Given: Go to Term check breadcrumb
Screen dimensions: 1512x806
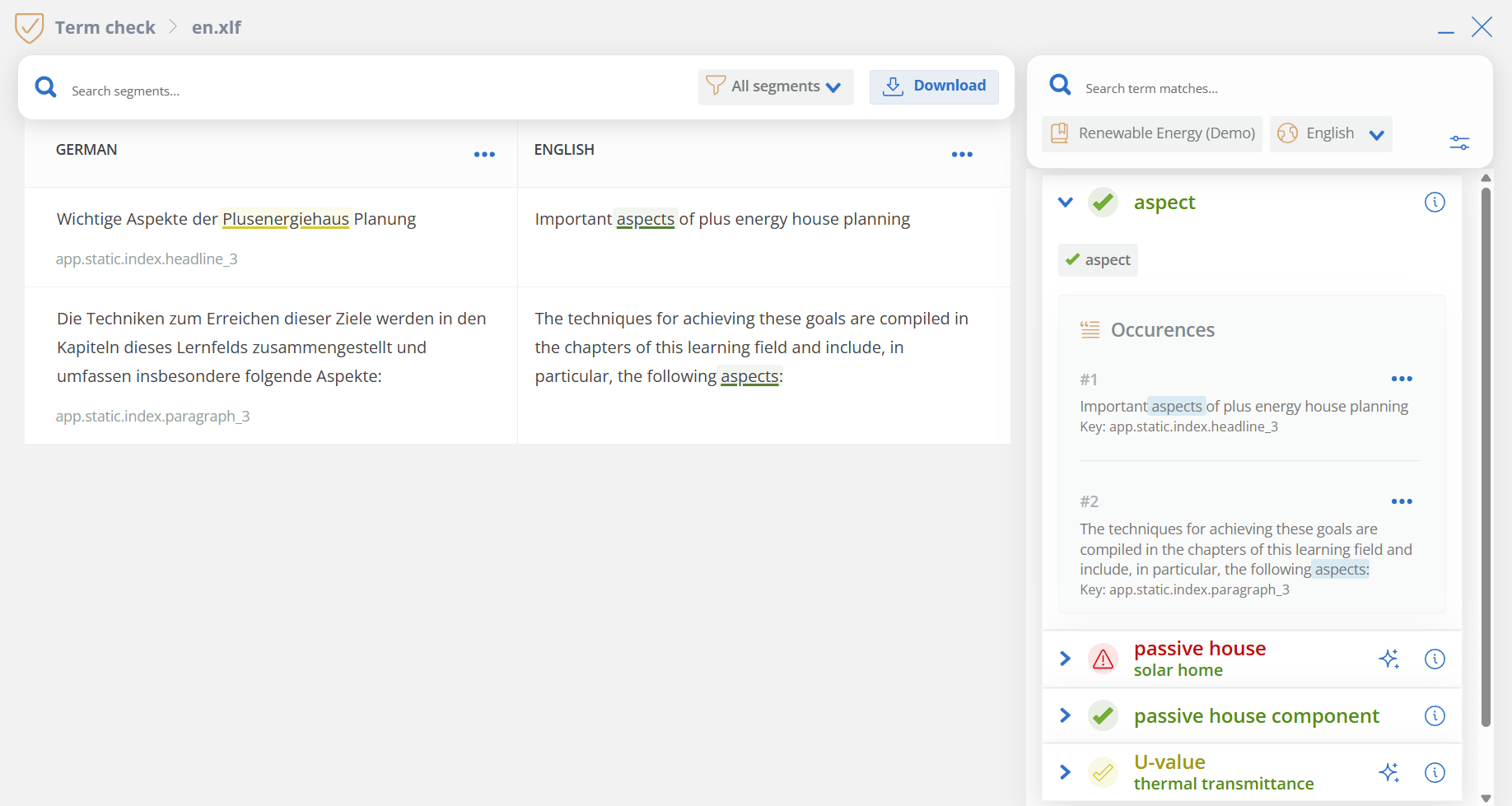Looking at the screenshot, I should pos(105,28).
